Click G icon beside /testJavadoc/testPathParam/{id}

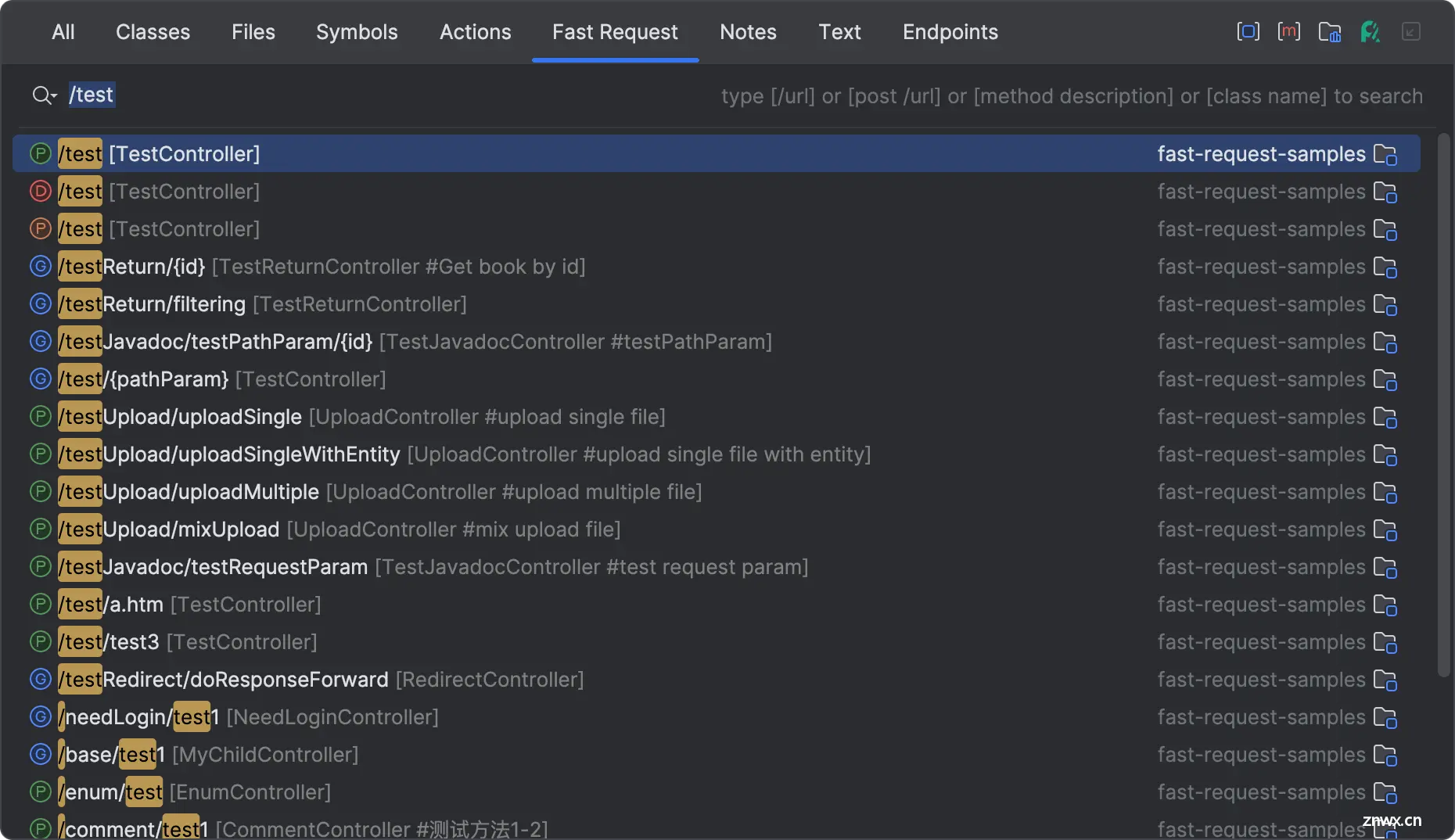[x=41, y=341]
